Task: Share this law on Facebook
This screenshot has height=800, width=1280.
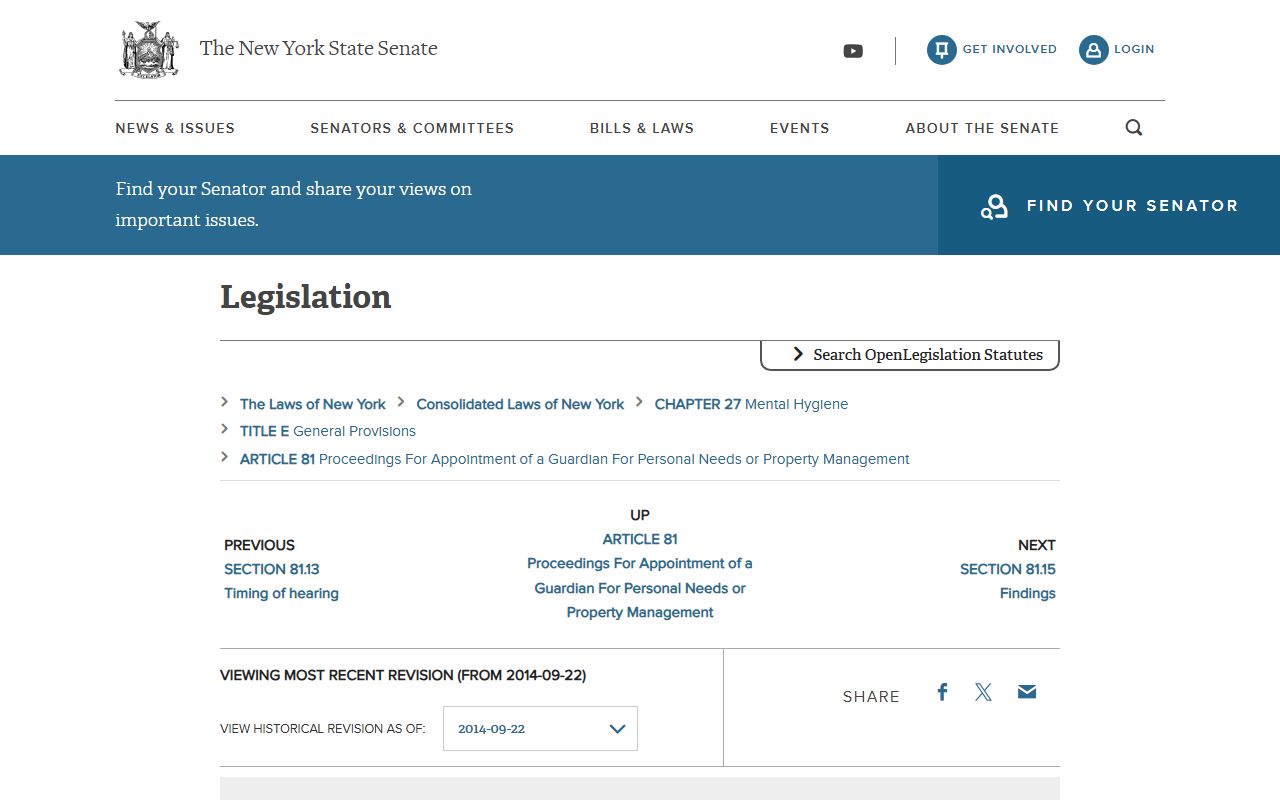Action: click(x=942, y=692)
